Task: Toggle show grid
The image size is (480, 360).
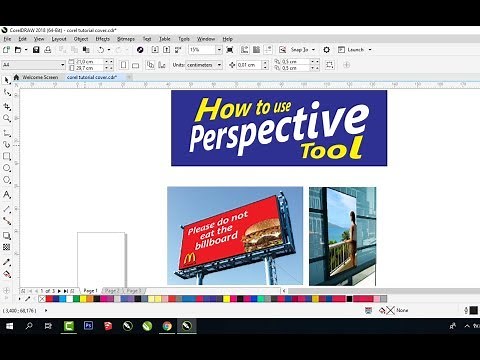Action: [x=256, y=50]
